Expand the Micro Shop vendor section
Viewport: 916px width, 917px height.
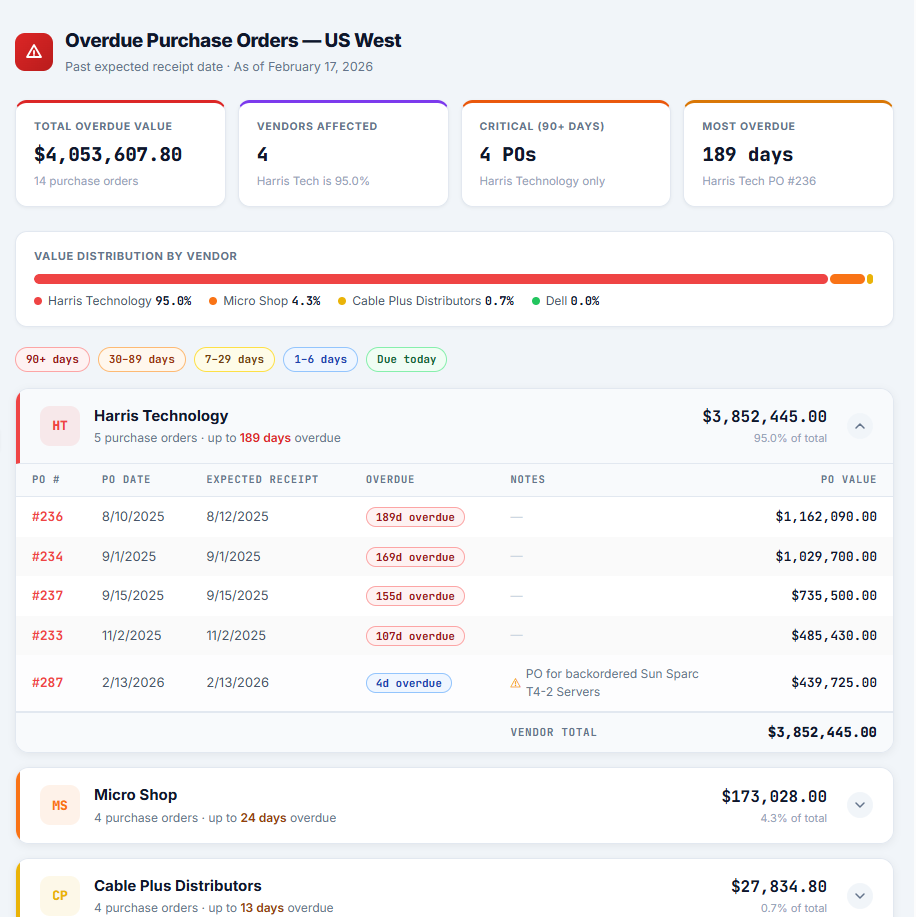pos(860,805)
